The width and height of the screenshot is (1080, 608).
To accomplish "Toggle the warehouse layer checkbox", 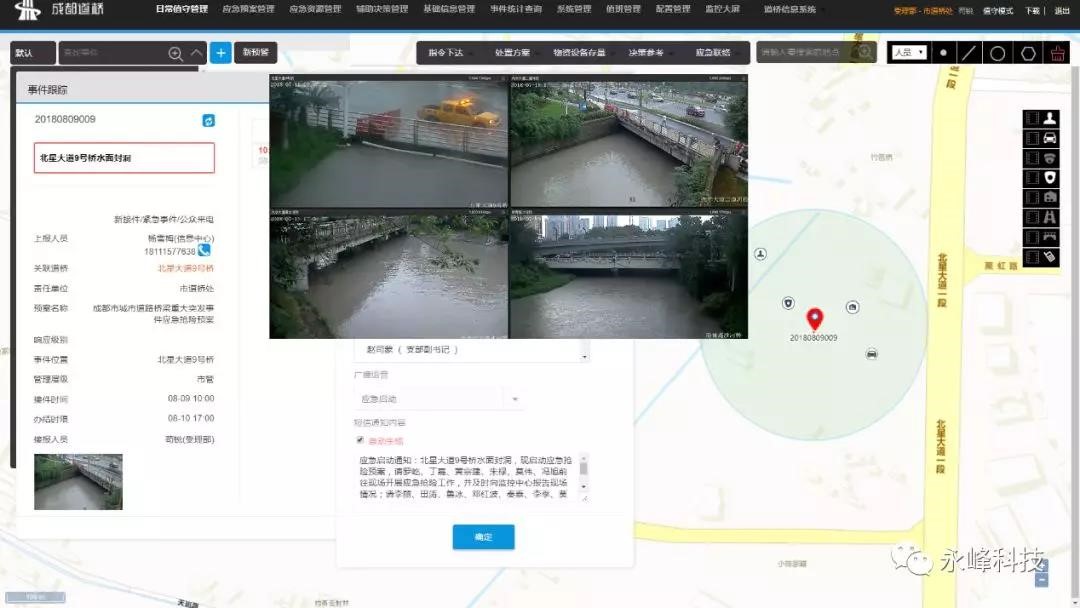I will coord(1032,198).
